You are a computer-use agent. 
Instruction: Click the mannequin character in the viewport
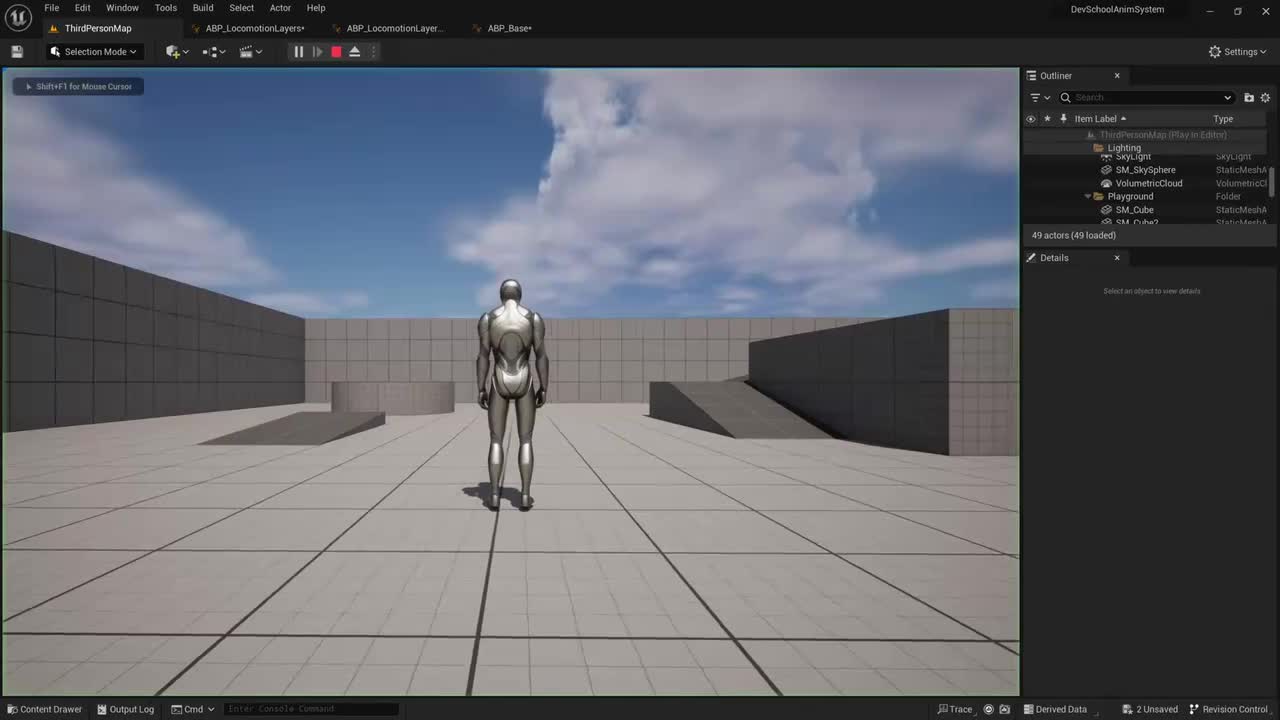(x=511, y=394)
